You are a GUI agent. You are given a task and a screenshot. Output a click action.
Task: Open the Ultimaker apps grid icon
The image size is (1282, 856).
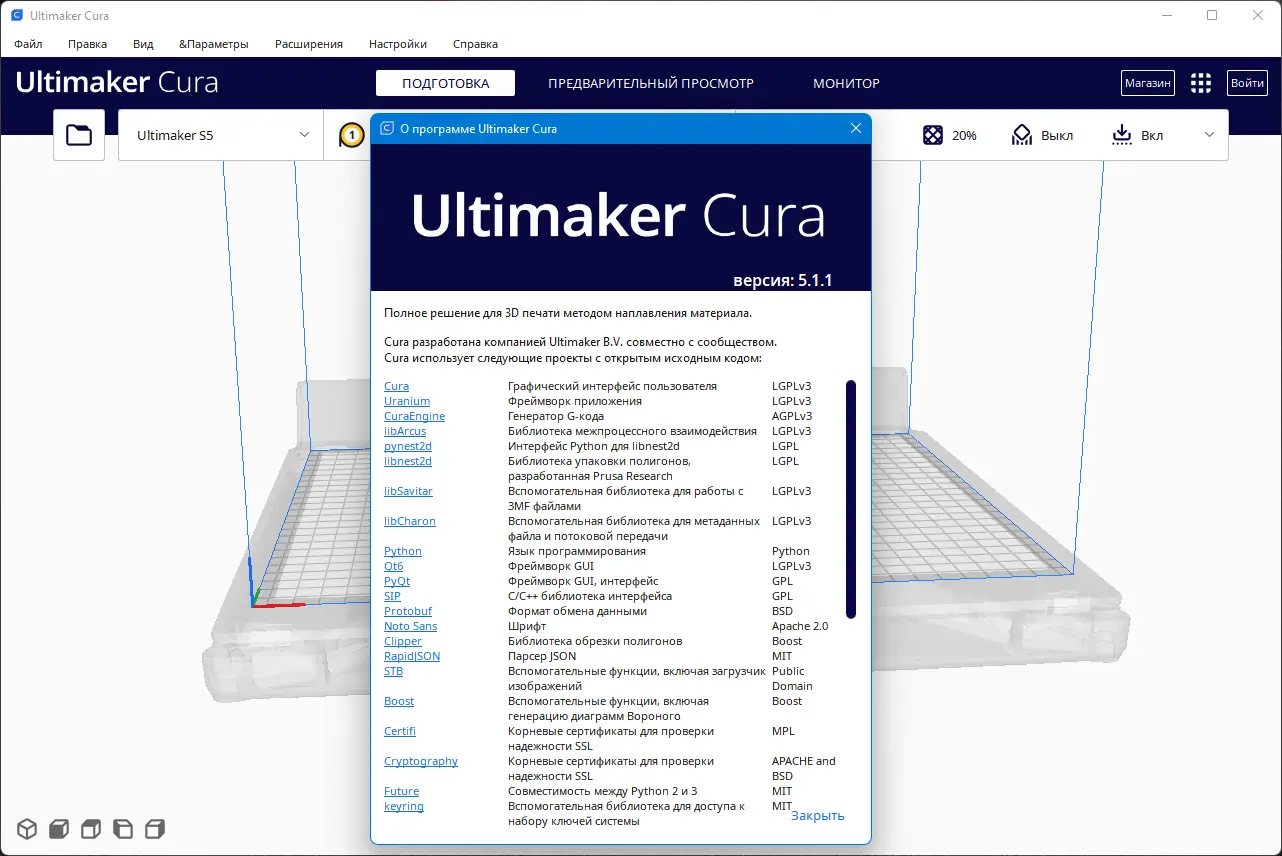tap(1200, 83)
